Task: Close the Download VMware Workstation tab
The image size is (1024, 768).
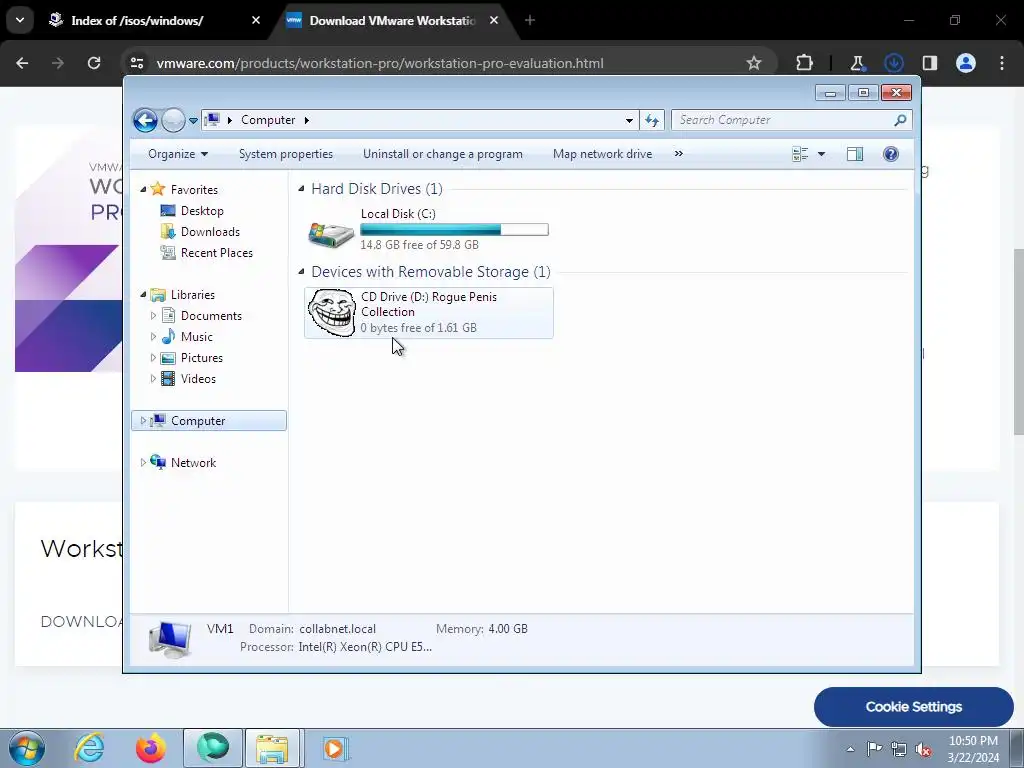Action: (x=494, y=20)
